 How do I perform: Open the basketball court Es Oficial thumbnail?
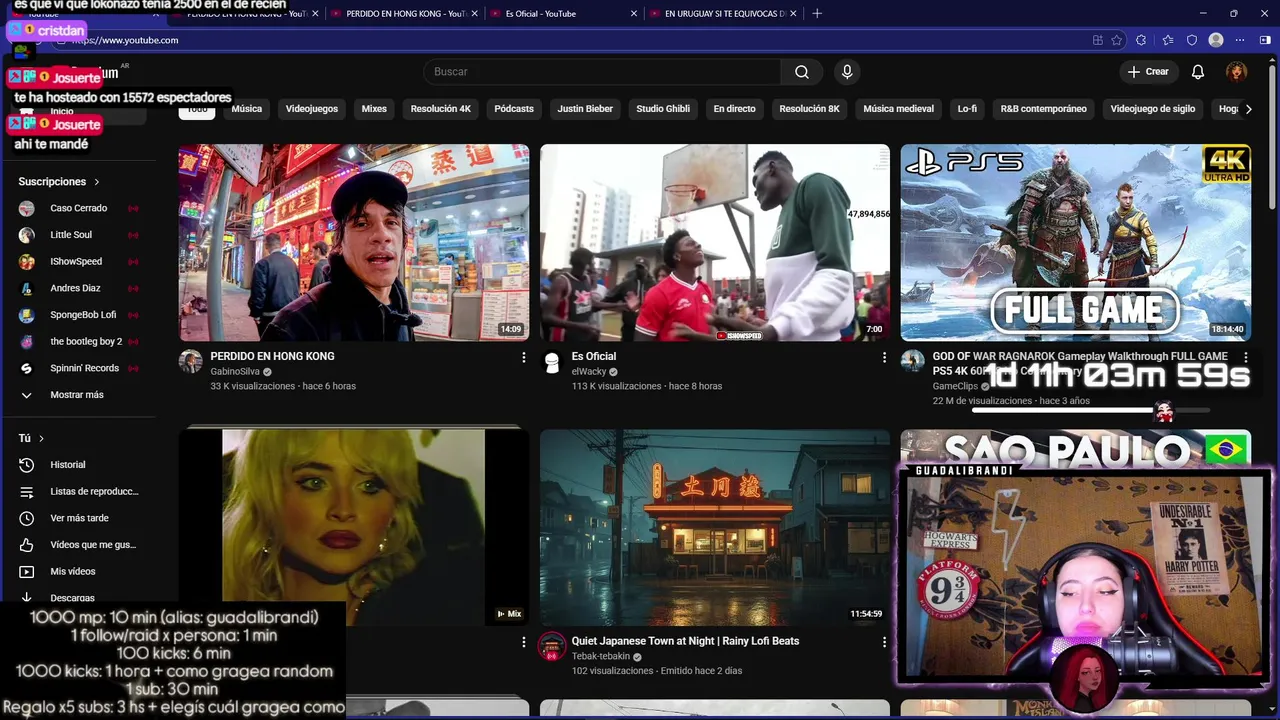[715, 243]
